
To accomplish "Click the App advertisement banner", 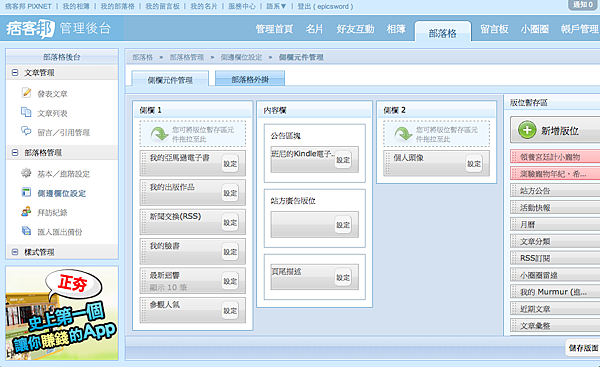I will (62, 313).
